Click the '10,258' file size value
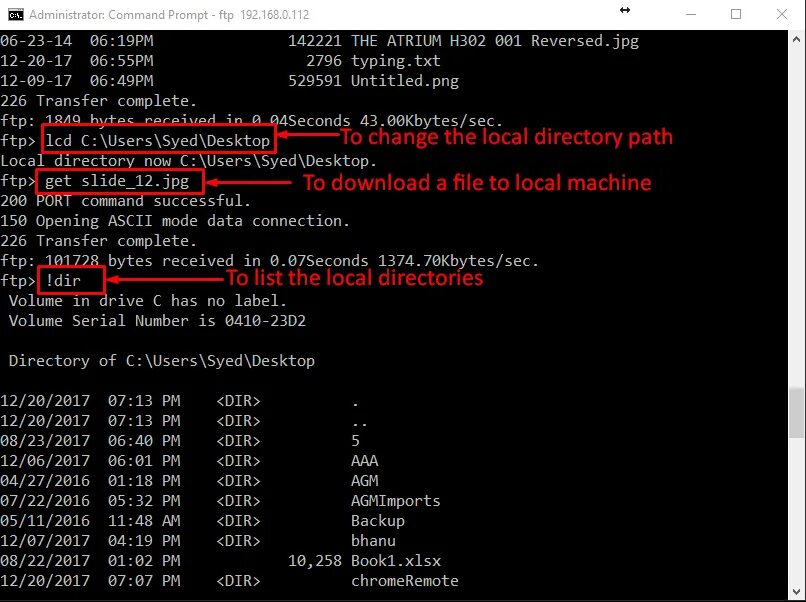Image resolution: width=806 pixels, height=602 pixels. click(x=315, y=561)
